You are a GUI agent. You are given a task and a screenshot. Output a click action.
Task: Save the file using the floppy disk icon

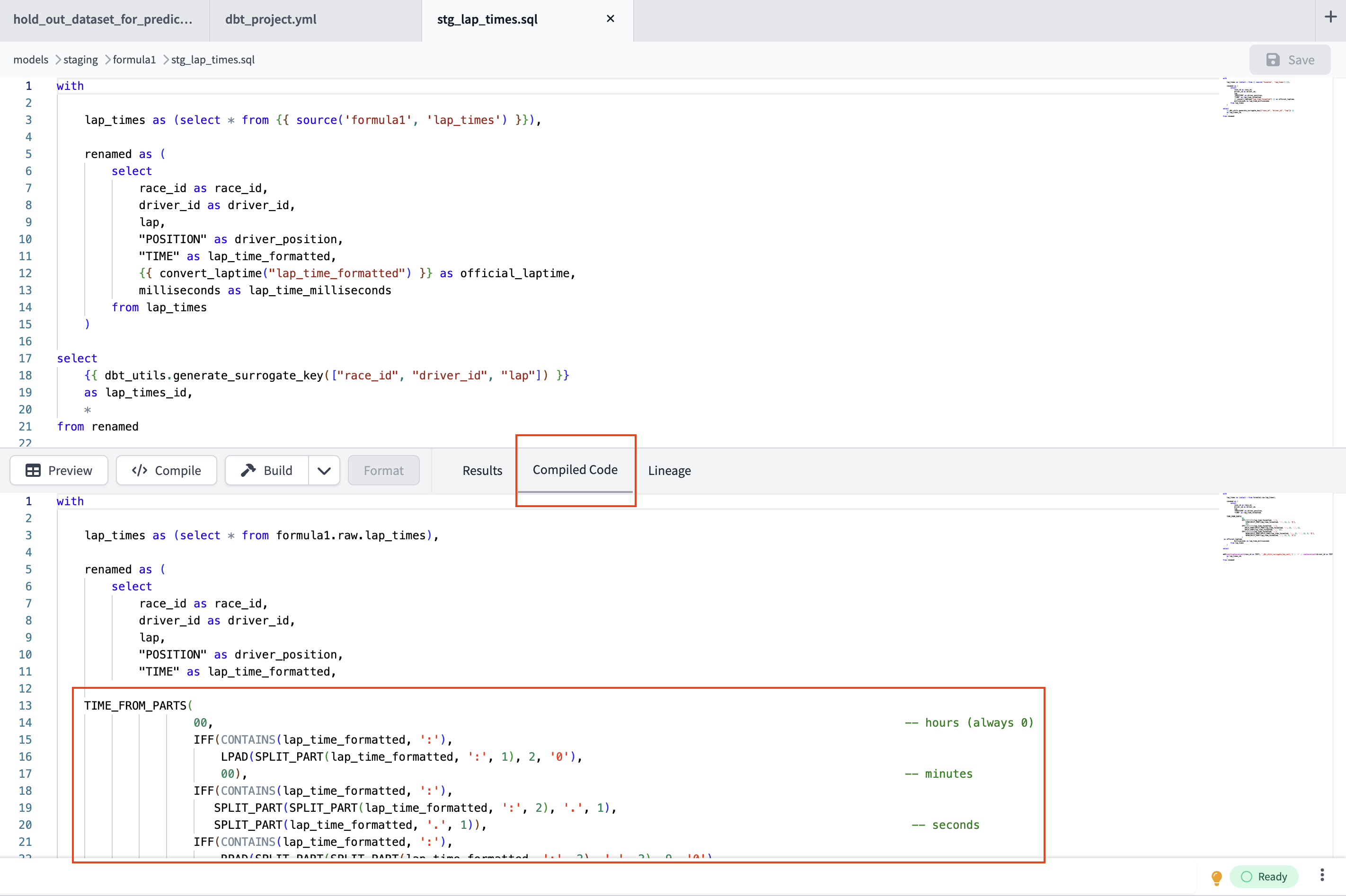[1272, 60]
